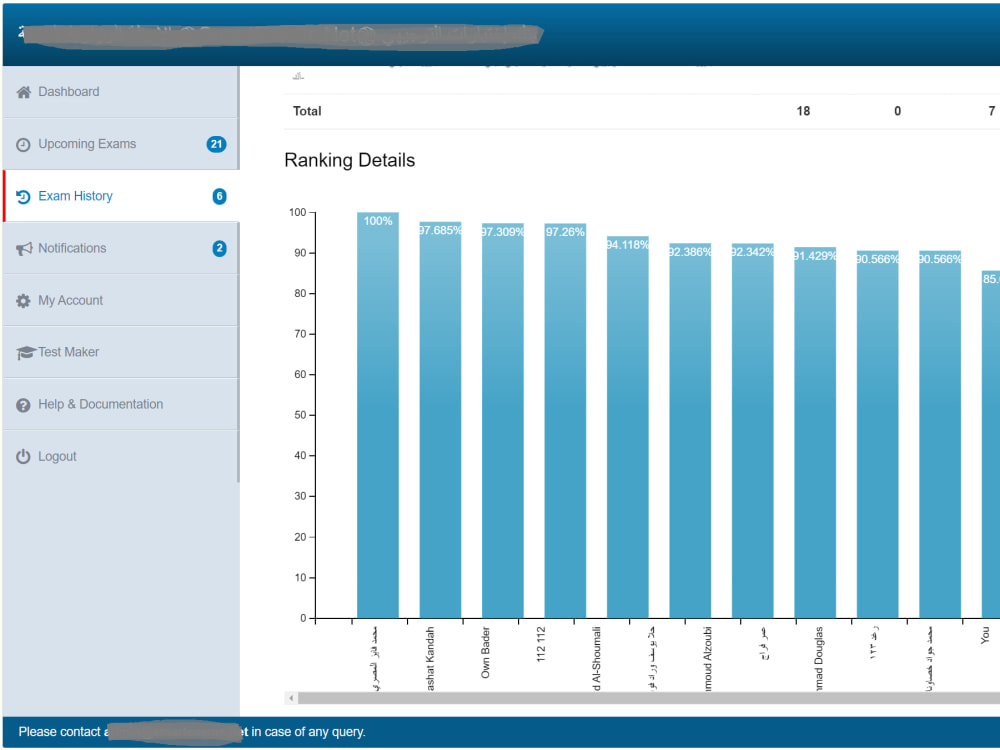The width and height of the screenshot is (1000, 750).
Task: Click the horizontal chart scrollbar track
Action: (649, 698)
